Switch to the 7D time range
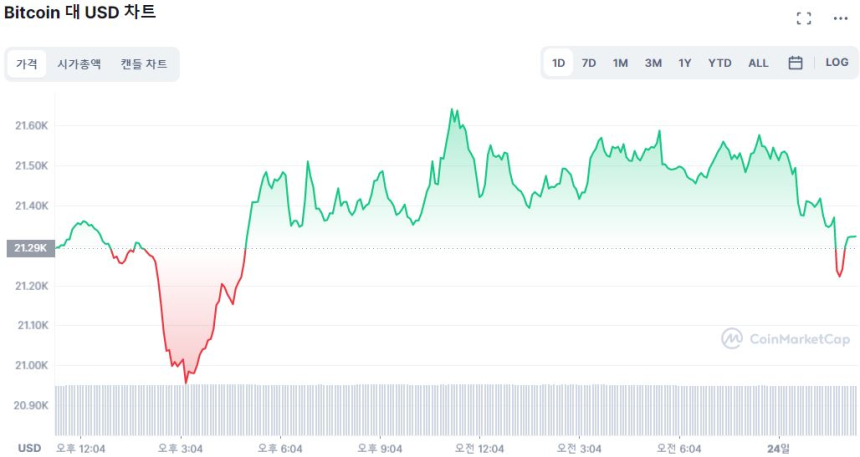The height and width of the screenshot is (457, 860). pyautogui.click(x=589, y=63)
